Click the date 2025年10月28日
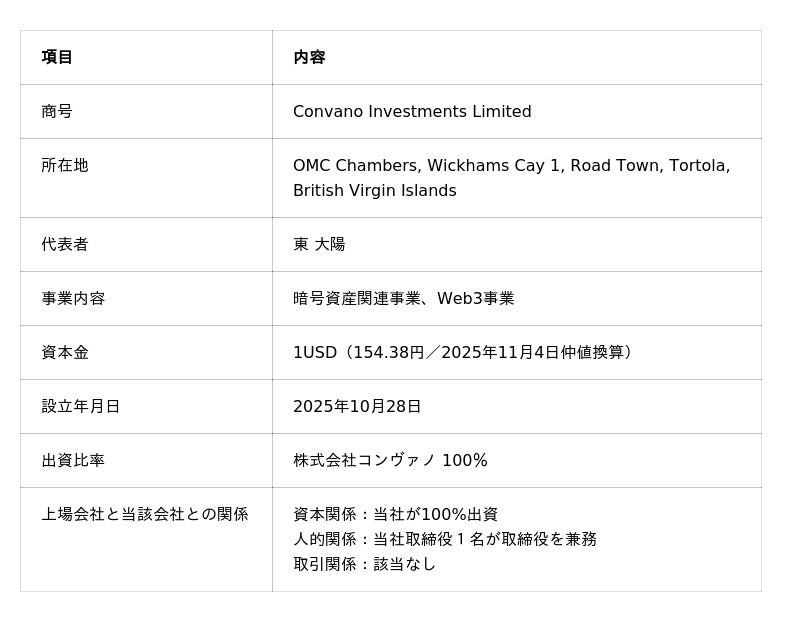 pyautogui.click(x=357, y=406)
